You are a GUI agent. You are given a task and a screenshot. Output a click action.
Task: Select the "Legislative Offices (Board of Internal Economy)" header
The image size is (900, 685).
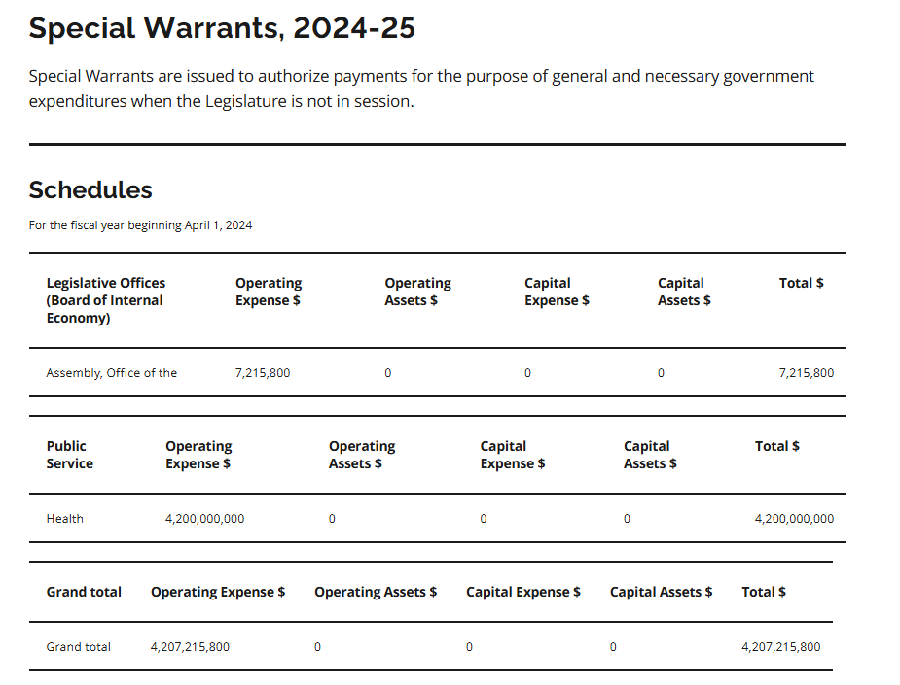pyautogui.click(x=106, y=300)
